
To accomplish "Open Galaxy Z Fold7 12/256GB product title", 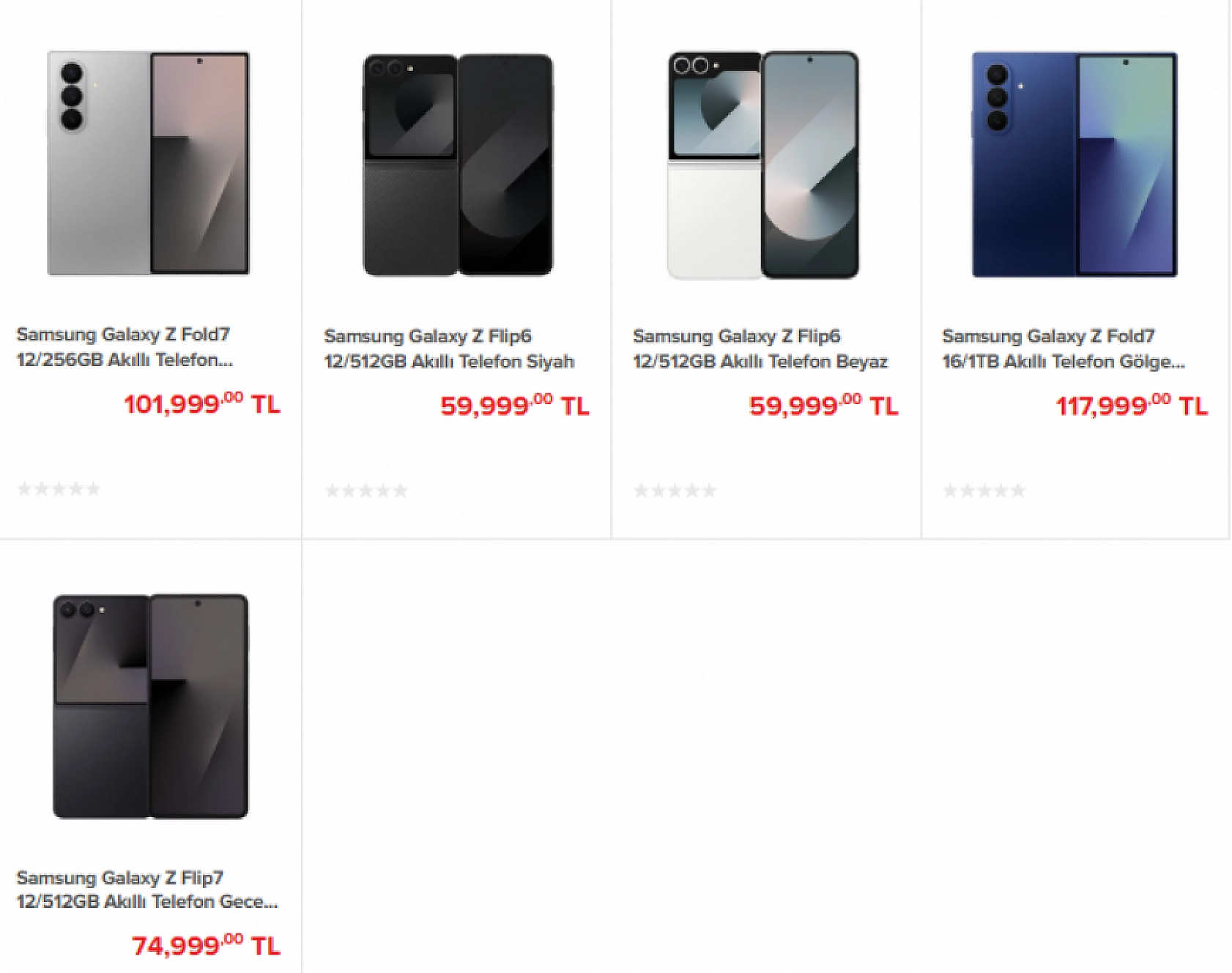I will [x=125, y=347].
